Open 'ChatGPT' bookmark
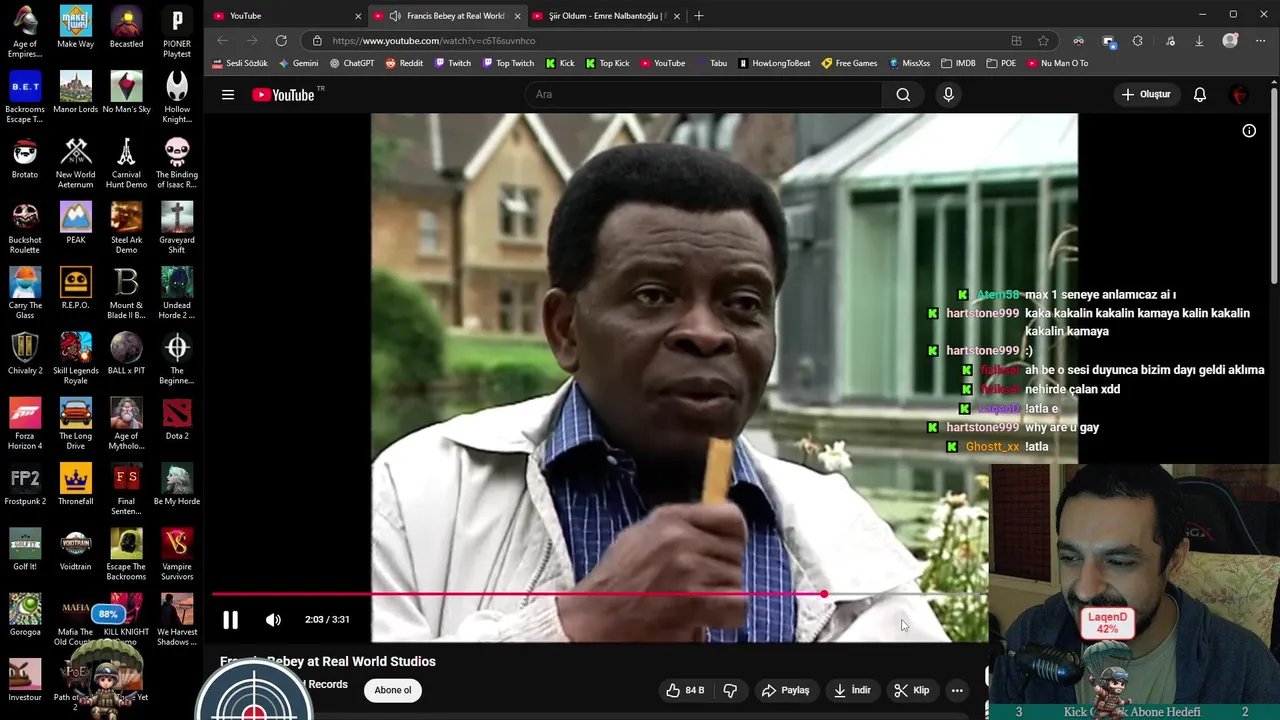Viewport: 1280px width, 720px height. [352, 63]
